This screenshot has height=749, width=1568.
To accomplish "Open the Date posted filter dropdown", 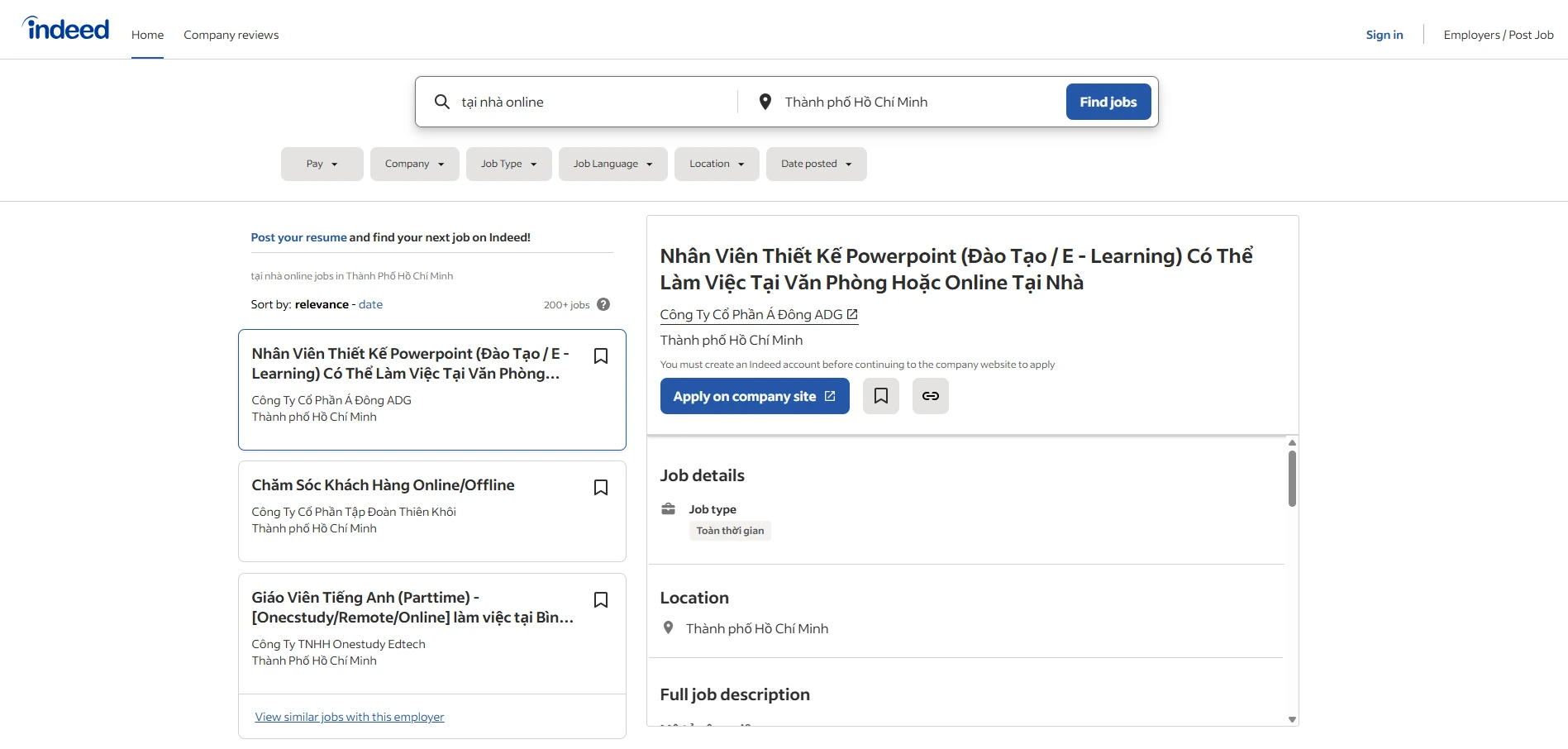I will (817, 164).
